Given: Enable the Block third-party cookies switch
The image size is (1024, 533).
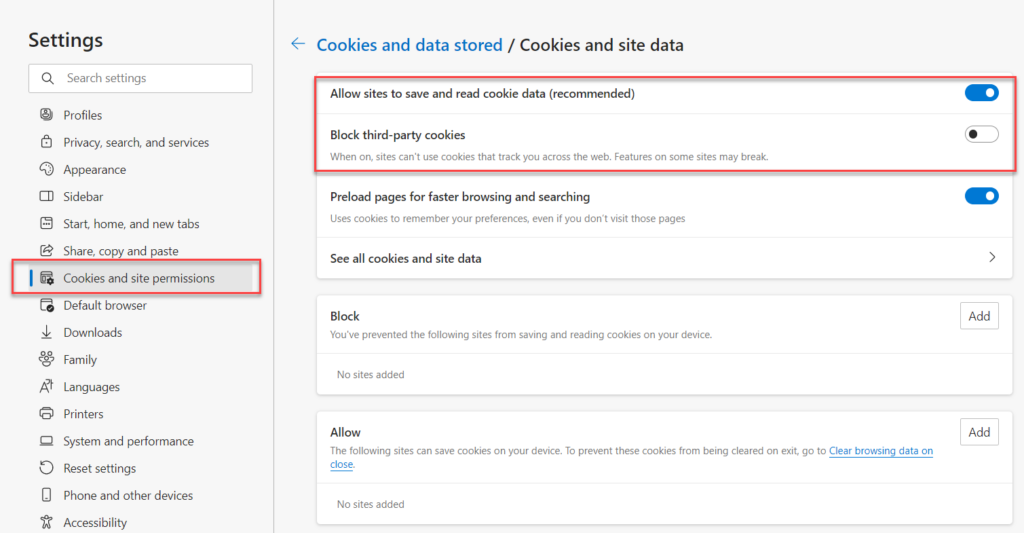Looking at the screenshot, I should (x=981, y=134).
